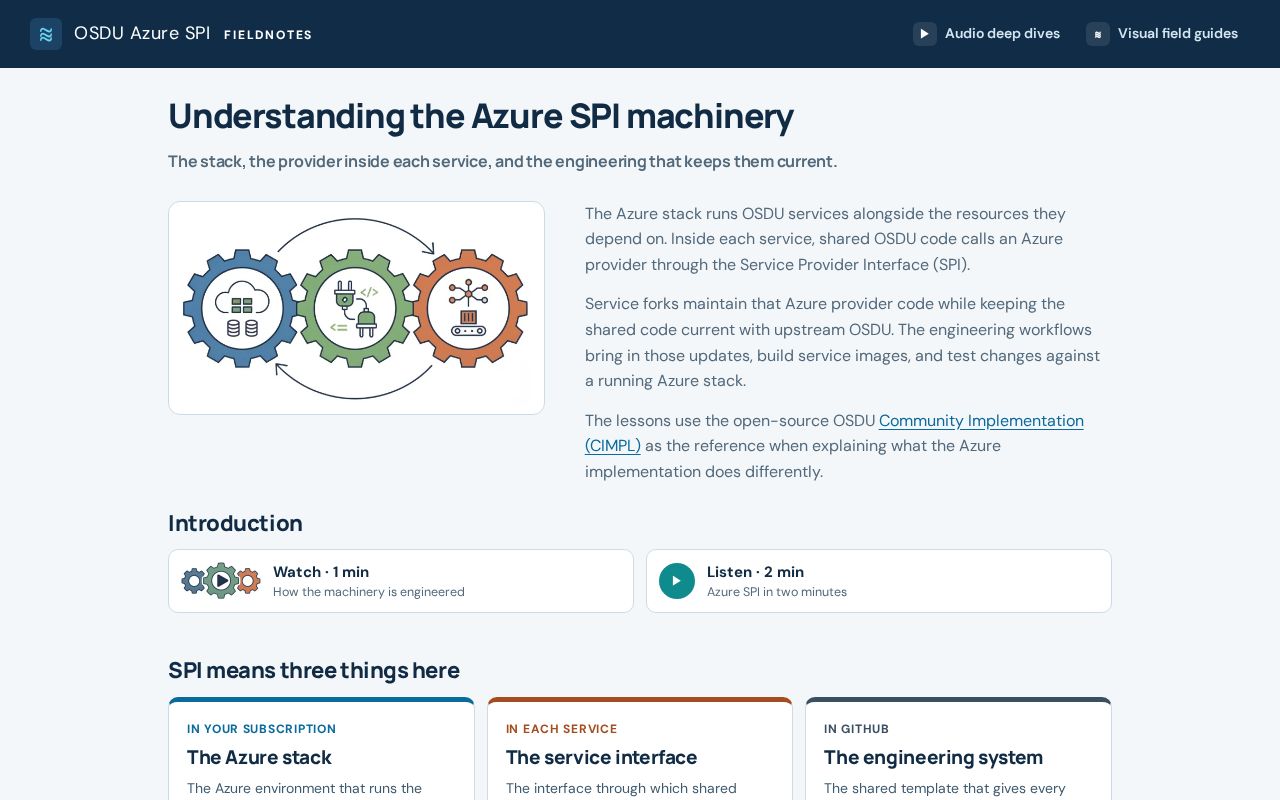Viewport: 1280px width, 800px height.
Task: Open The service interface card
Action: pos(640,749)
